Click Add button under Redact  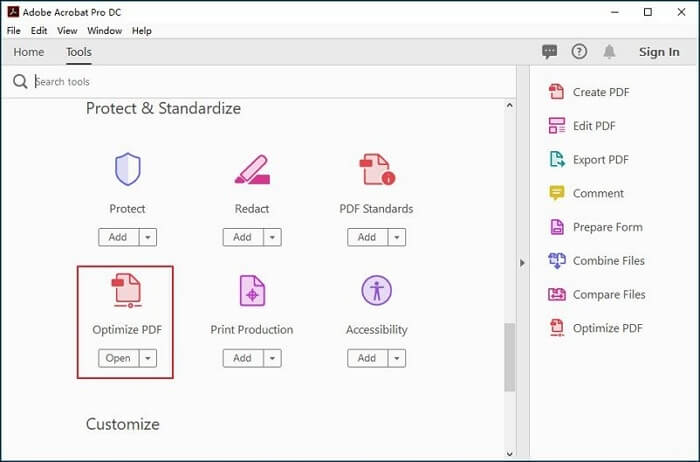click(243, 237)
